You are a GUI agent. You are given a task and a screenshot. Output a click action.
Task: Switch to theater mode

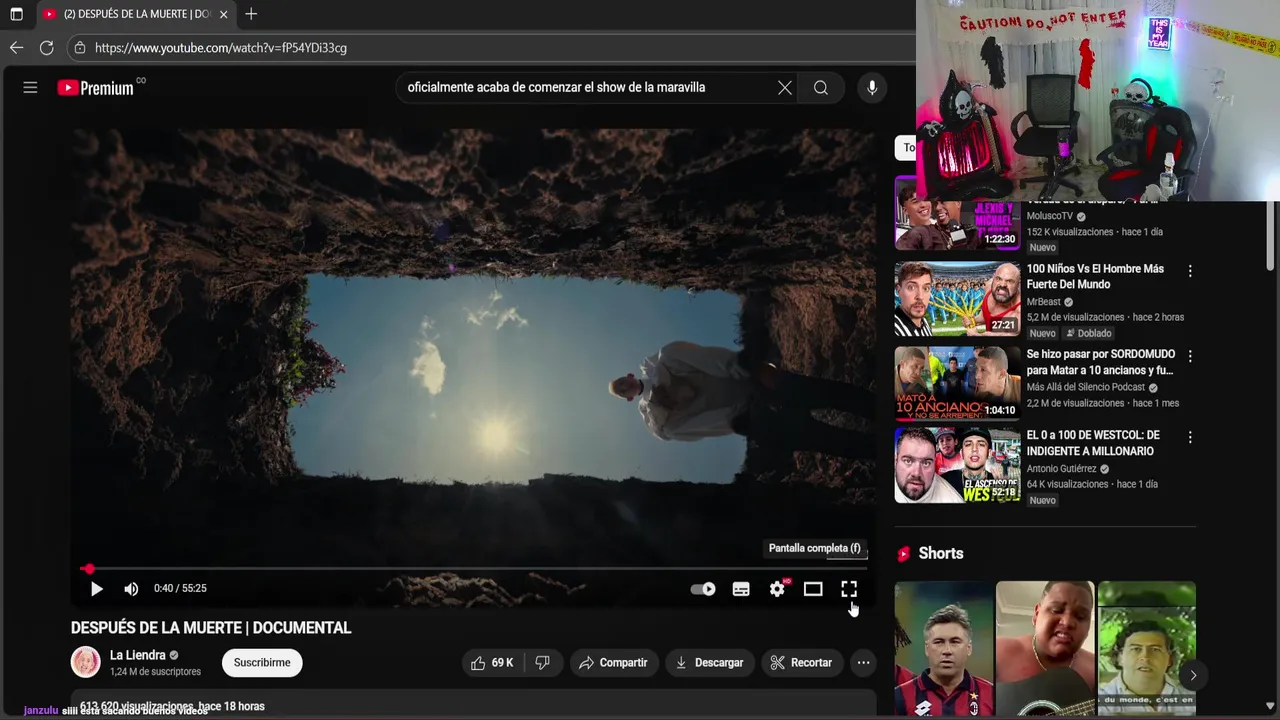(813, 589)
